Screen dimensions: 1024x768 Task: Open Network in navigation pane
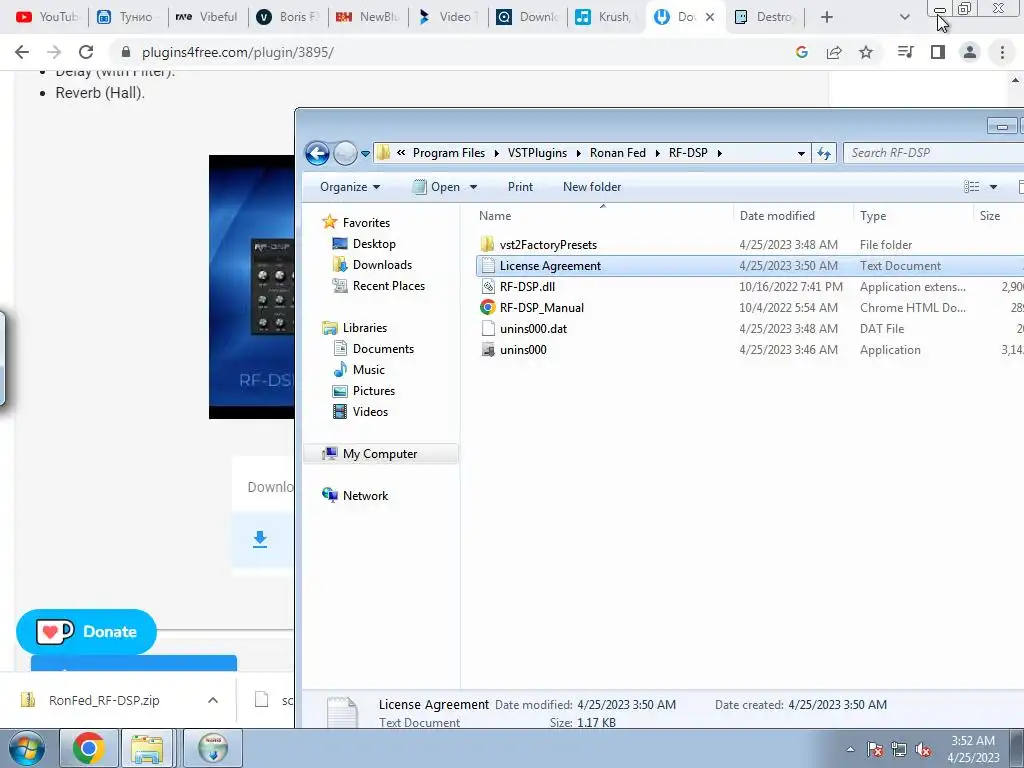coord(365,496)
